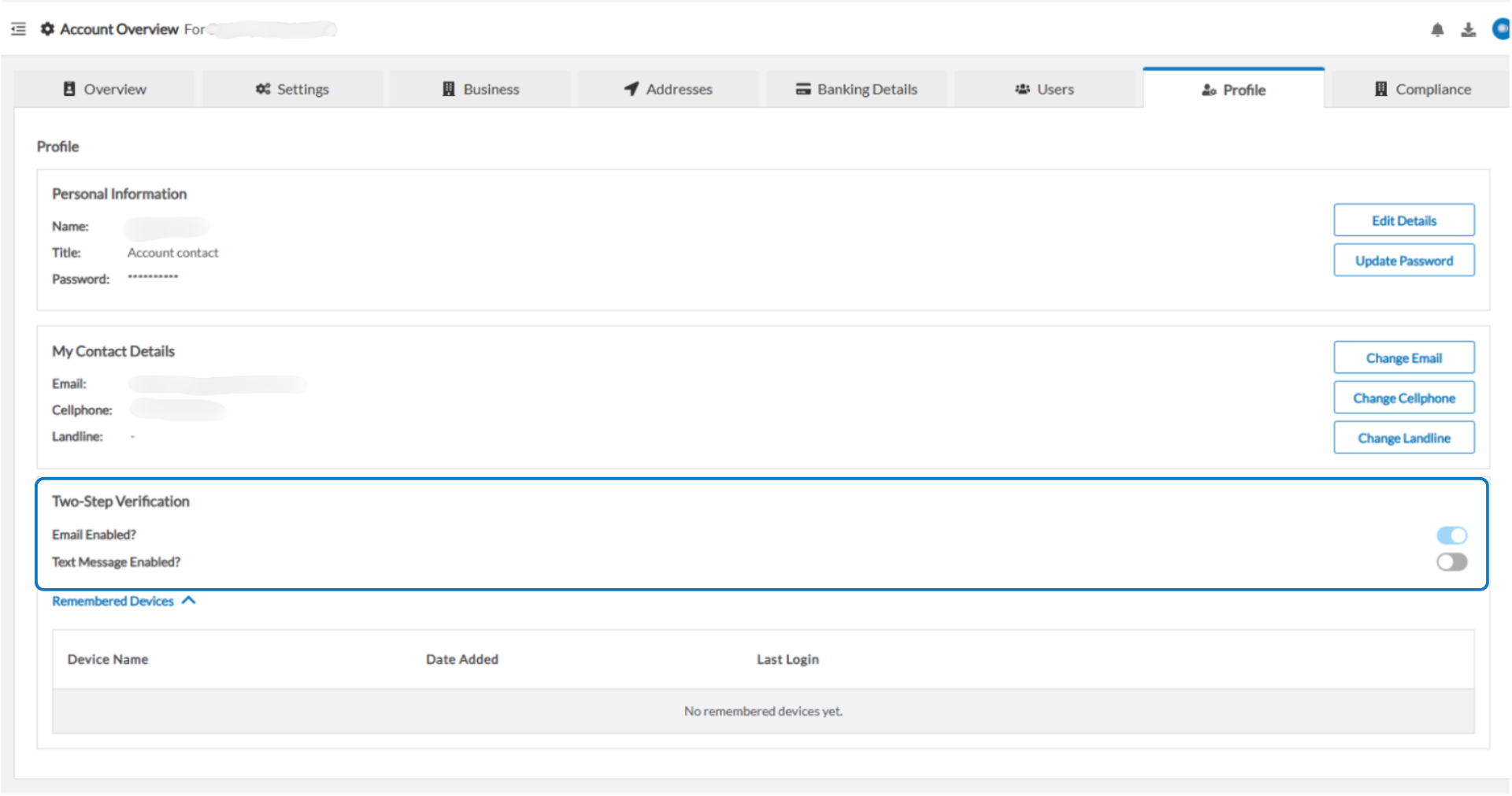
Task: Click the Edit Details button
Action: click(1404, 220)
